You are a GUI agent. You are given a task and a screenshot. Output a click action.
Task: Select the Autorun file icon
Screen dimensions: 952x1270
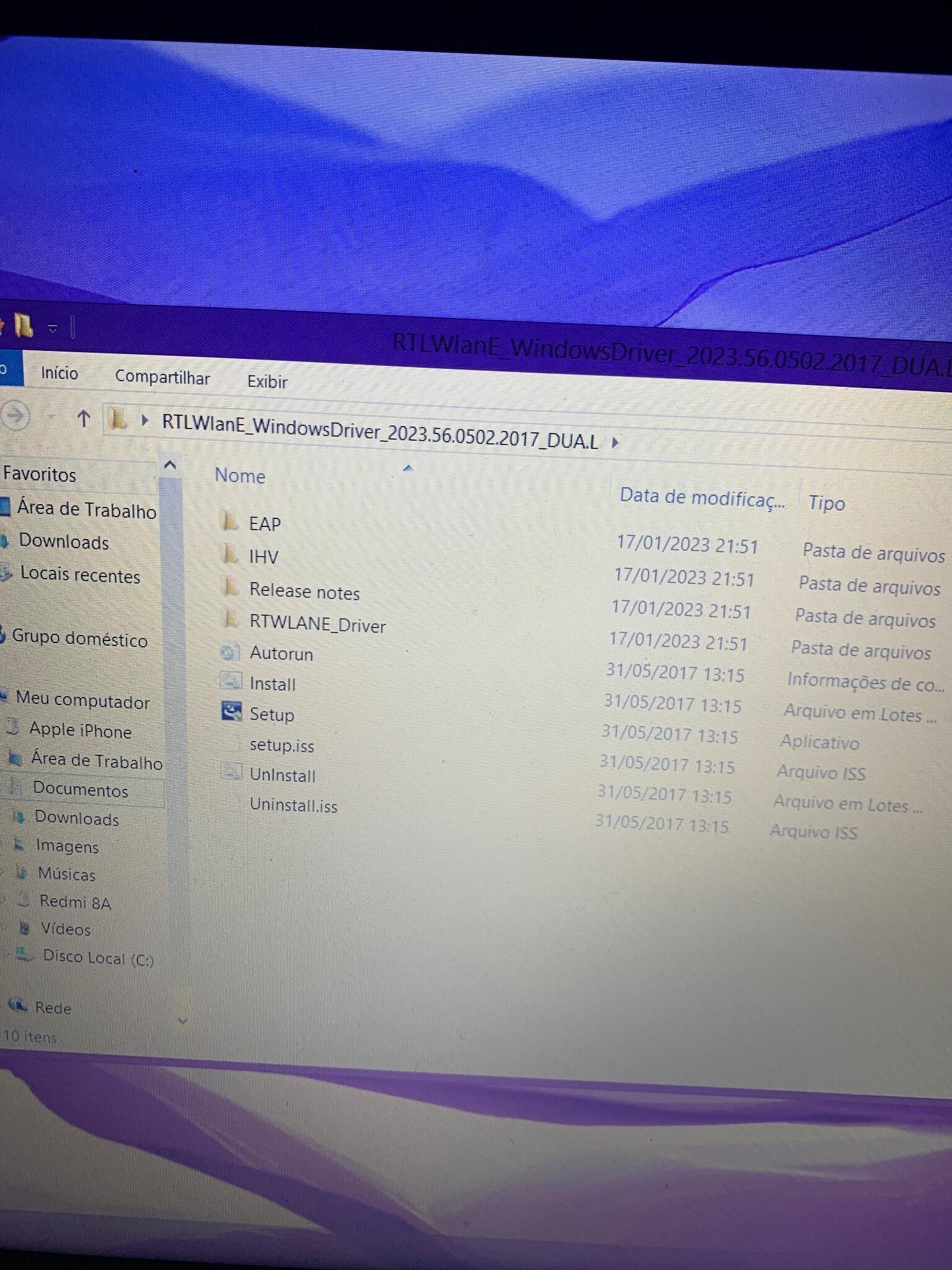[x=230, y=652]
